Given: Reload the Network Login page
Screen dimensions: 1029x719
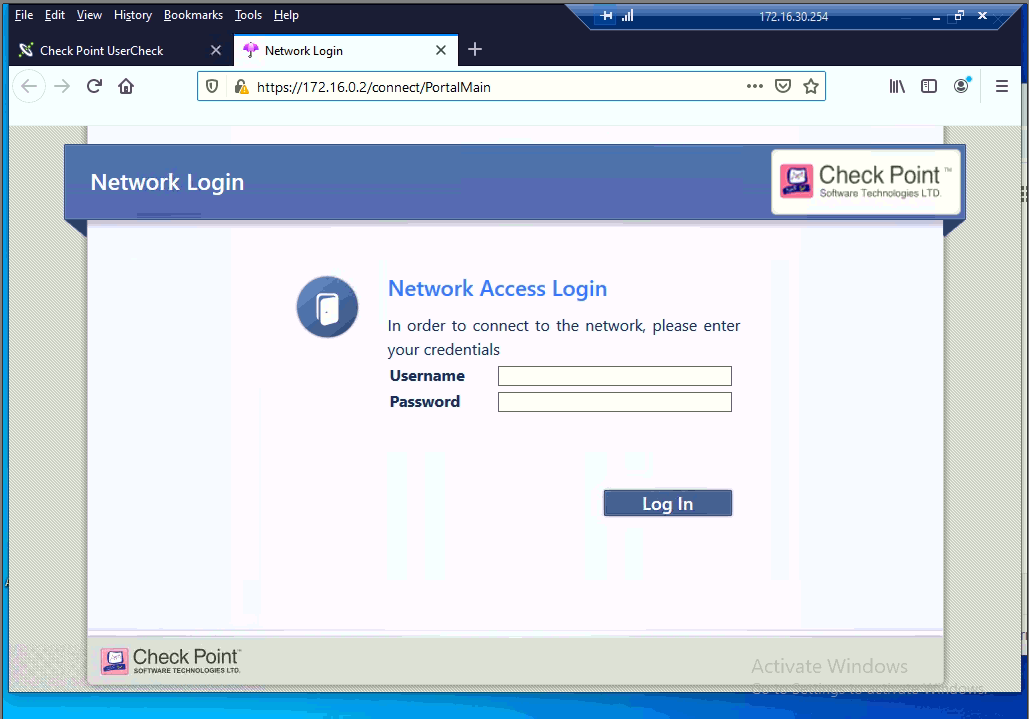Looking at the screenshot, I should coord(94,86).
